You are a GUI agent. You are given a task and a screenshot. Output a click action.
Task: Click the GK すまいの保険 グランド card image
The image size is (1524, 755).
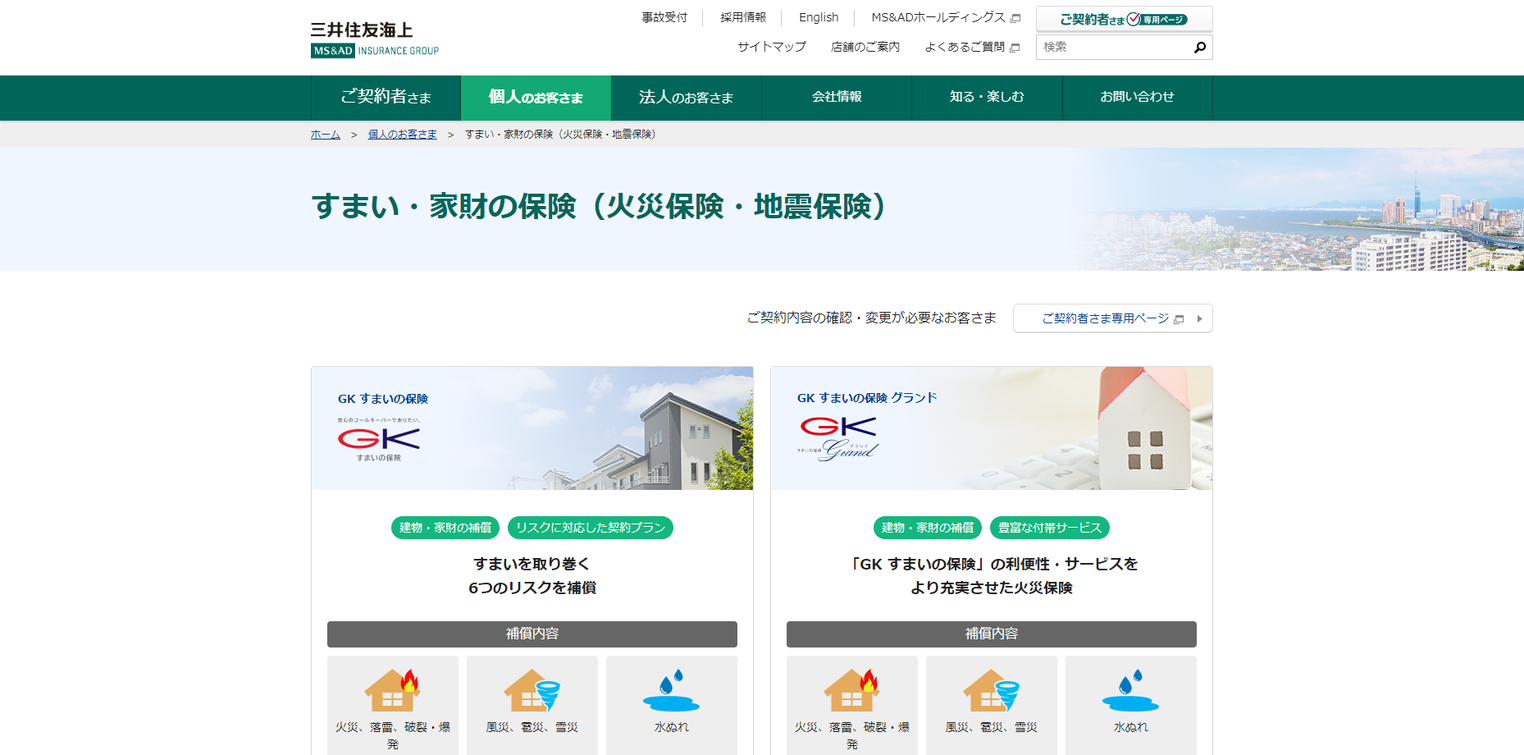(x=991, y=428)
